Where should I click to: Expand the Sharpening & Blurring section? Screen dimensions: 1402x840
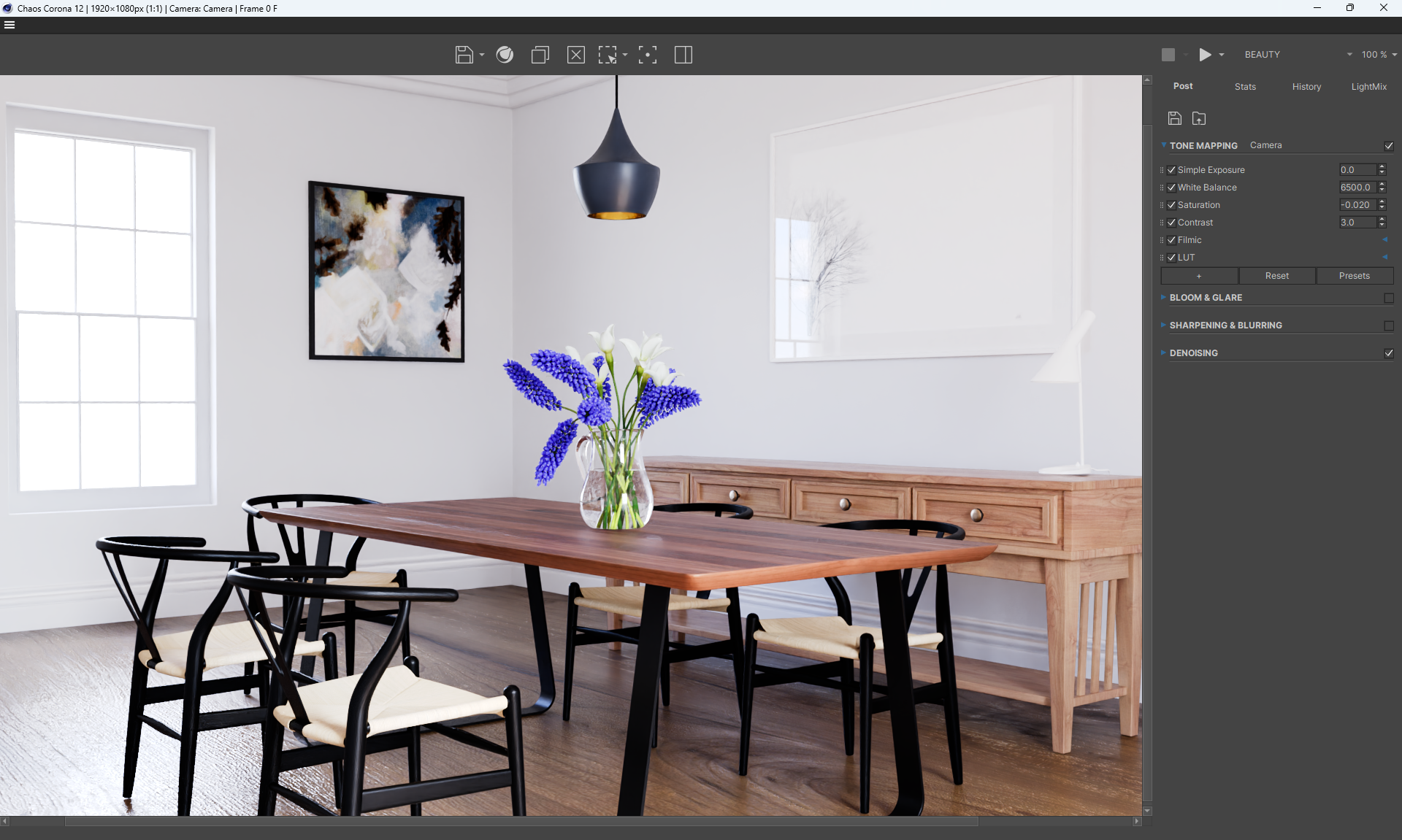click(1225, 325)
